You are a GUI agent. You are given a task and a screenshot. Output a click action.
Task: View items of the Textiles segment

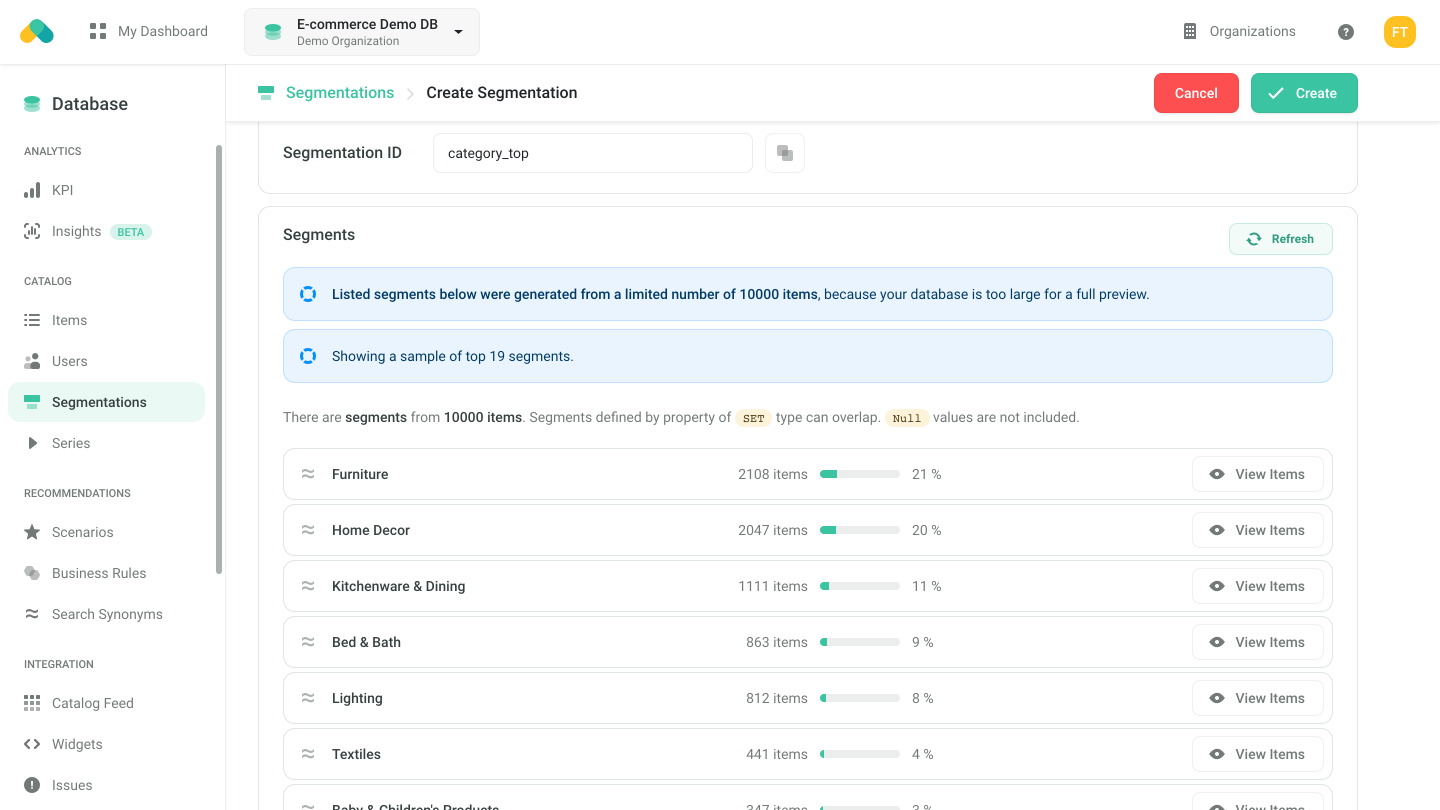[1257, 754]
